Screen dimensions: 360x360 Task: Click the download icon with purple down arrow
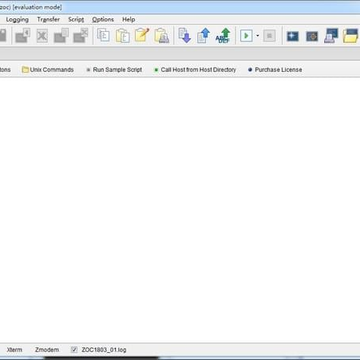pos(184,35)
